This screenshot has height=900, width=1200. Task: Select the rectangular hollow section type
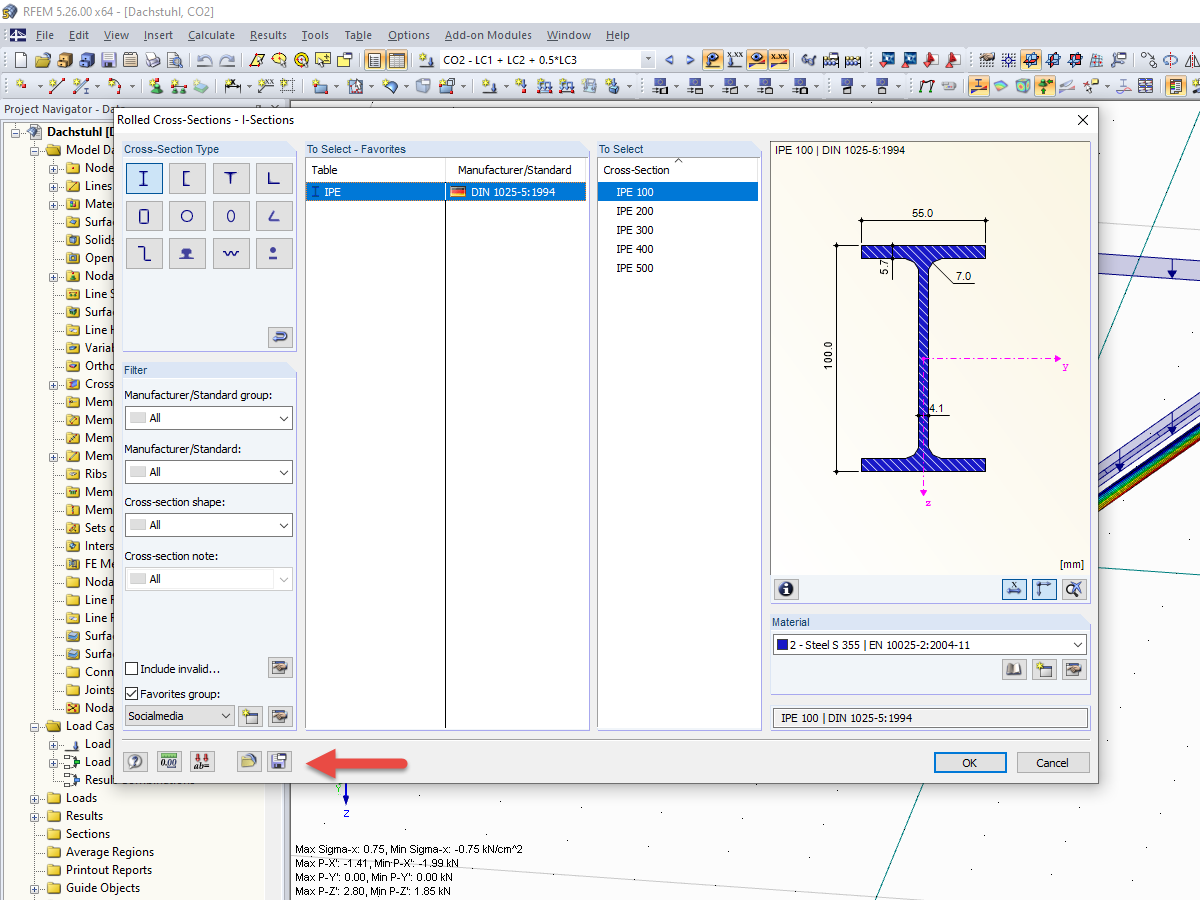(144, 216)
